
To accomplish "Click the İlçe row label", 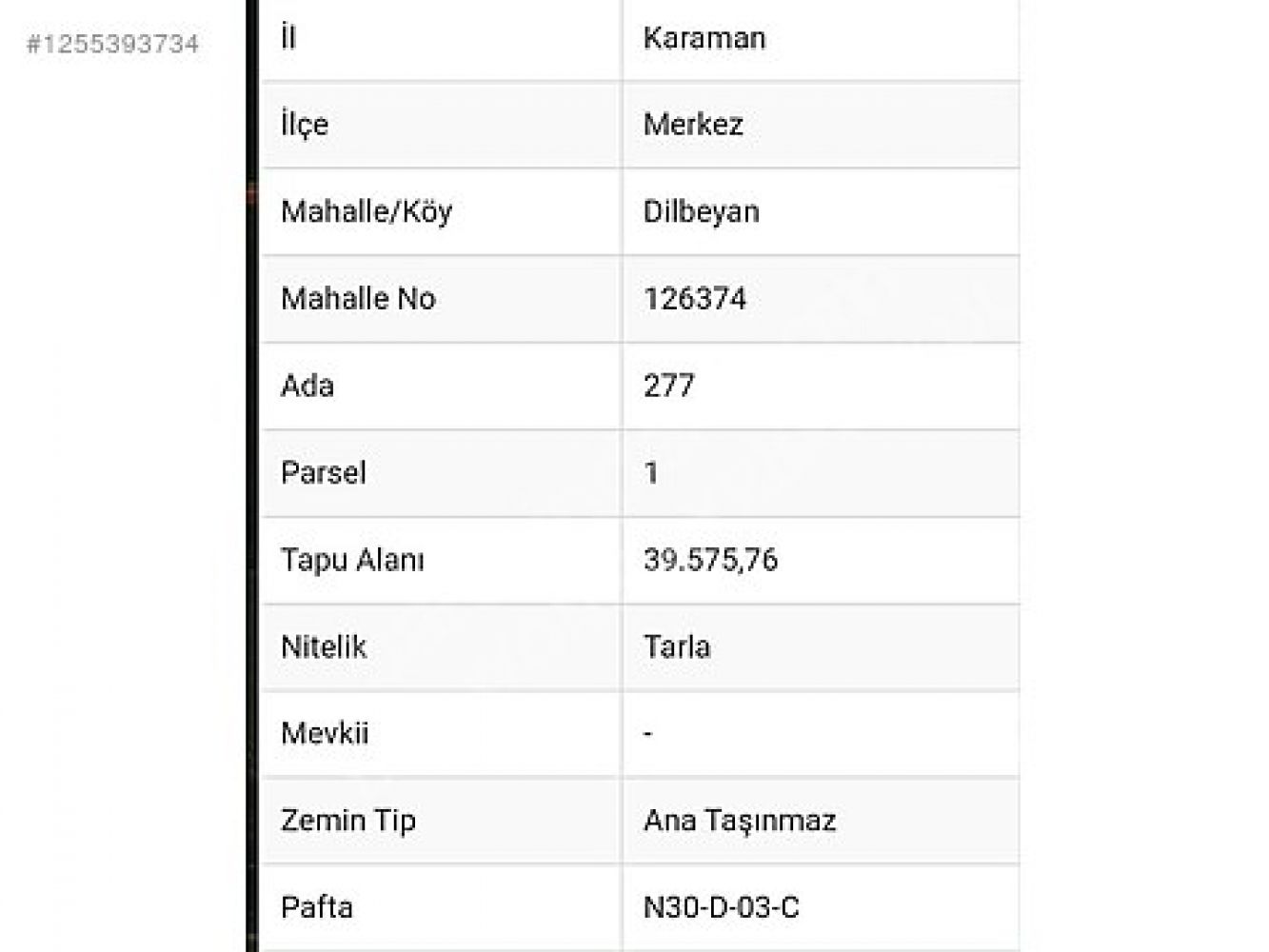I will [x=305, y=125].
